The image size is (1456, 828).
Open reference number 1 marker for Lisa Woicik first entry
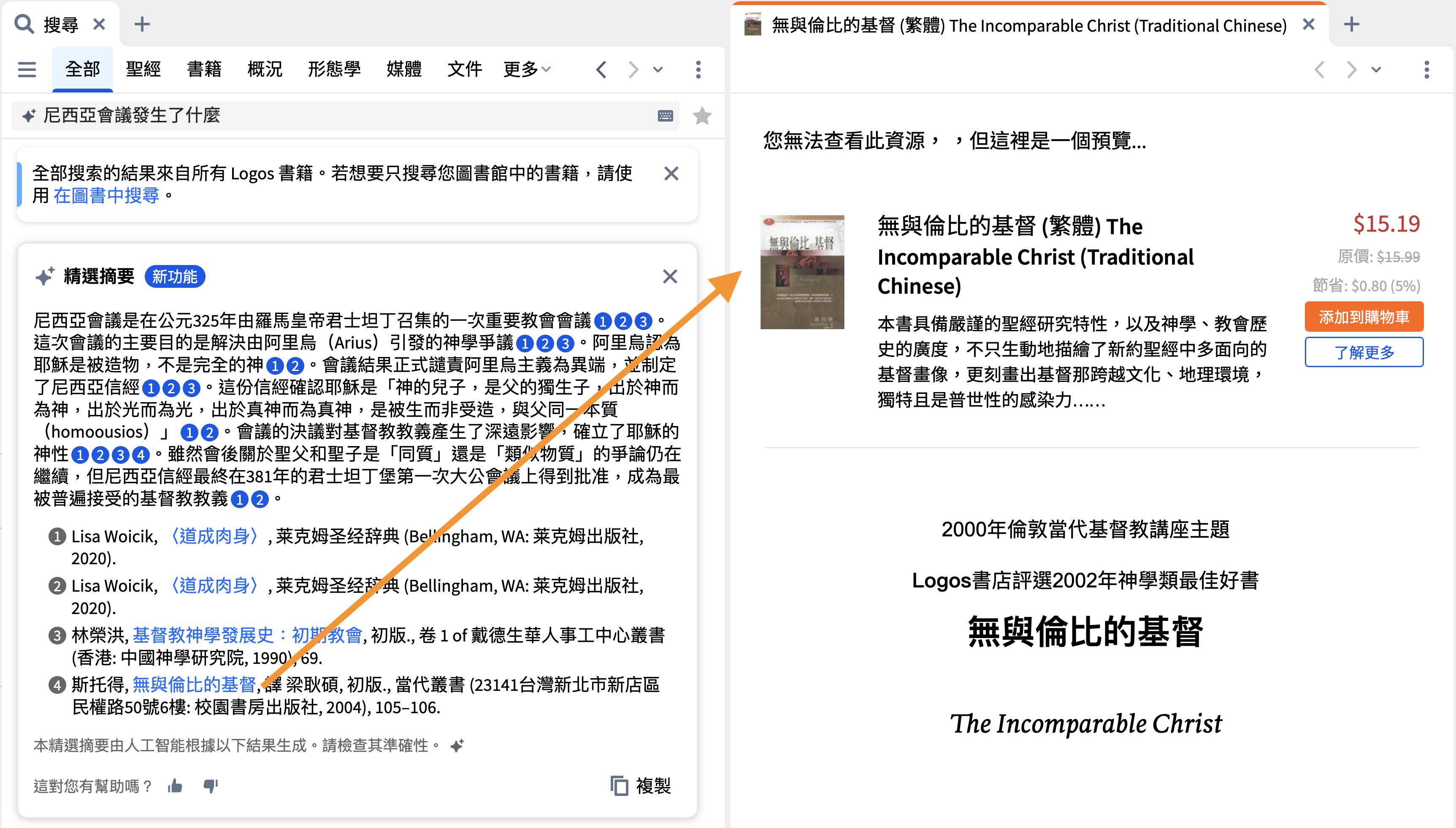click(57, 536)
